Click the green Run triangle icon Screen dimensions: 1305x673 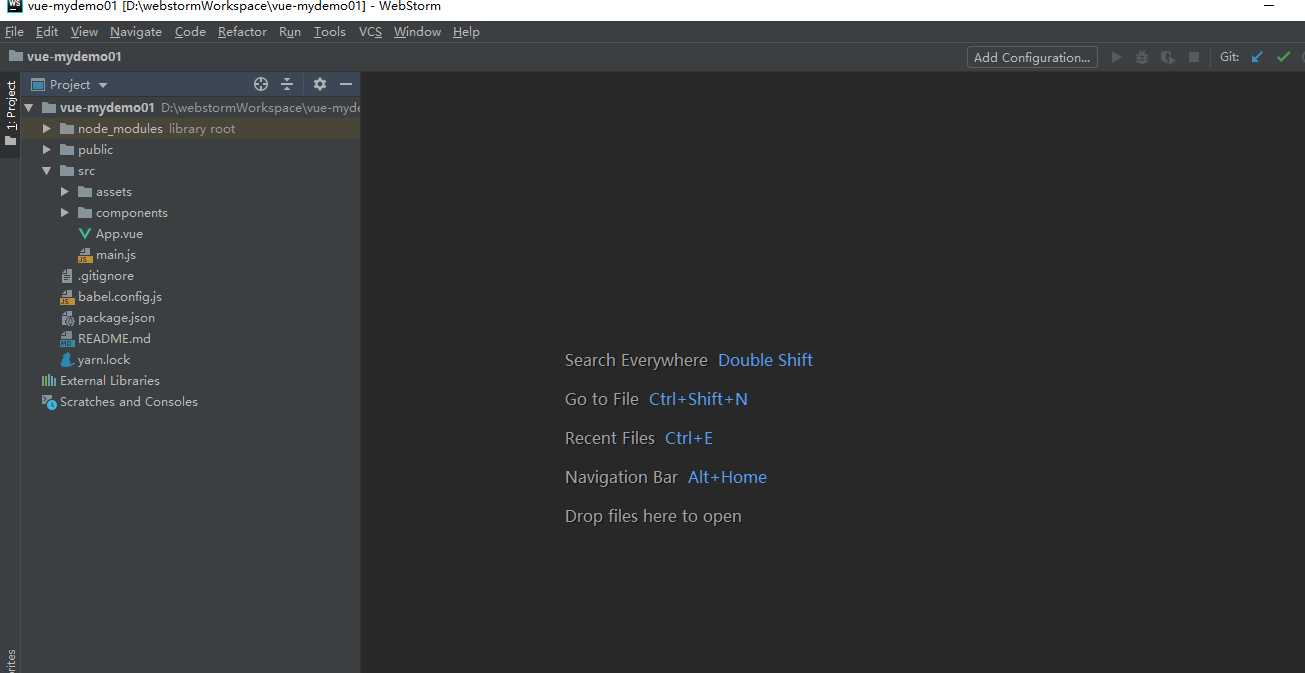coord(1117,57)
